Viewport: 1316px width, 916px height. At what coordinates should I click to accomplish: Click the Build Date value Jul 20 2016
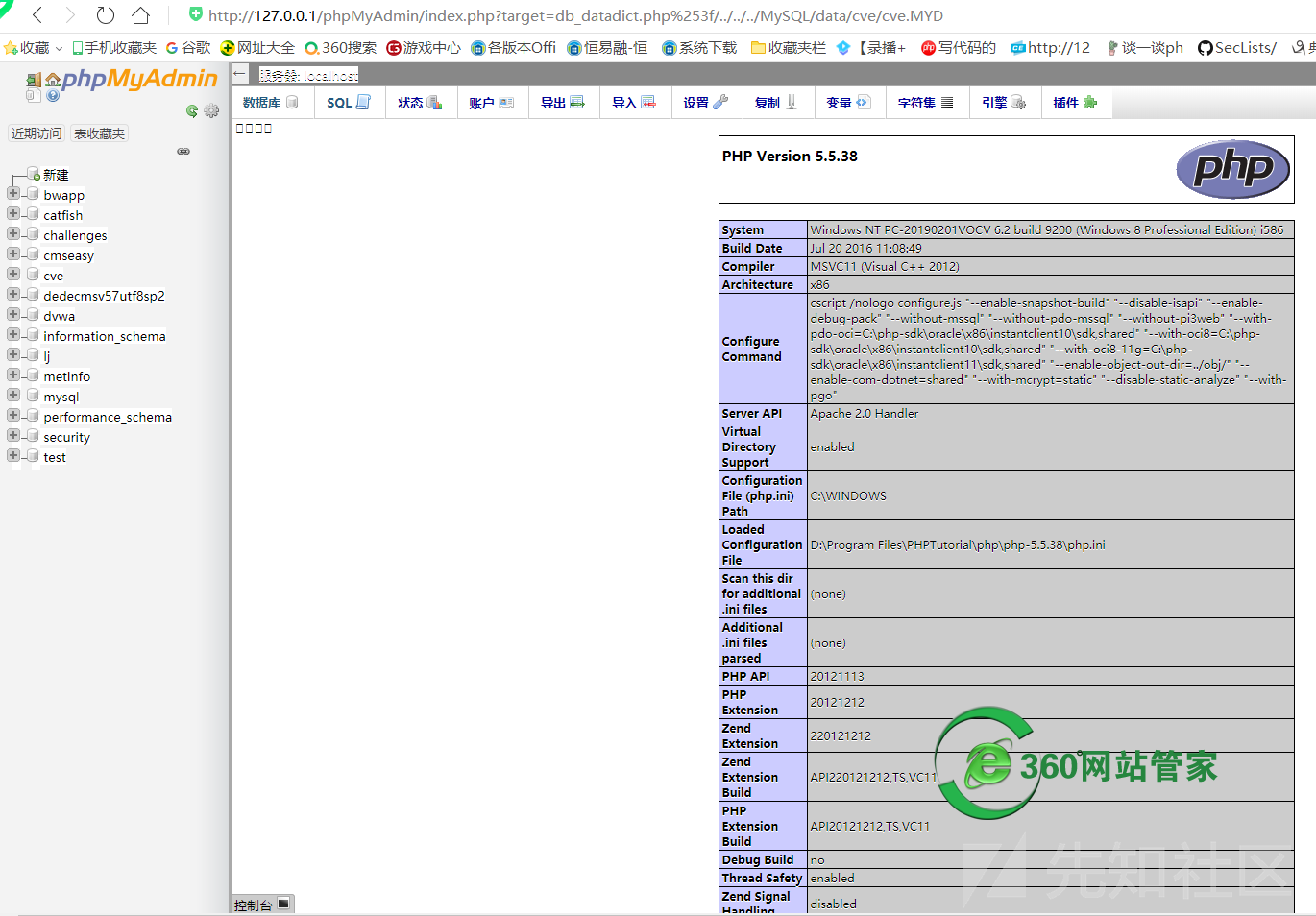tap(865, 248)
